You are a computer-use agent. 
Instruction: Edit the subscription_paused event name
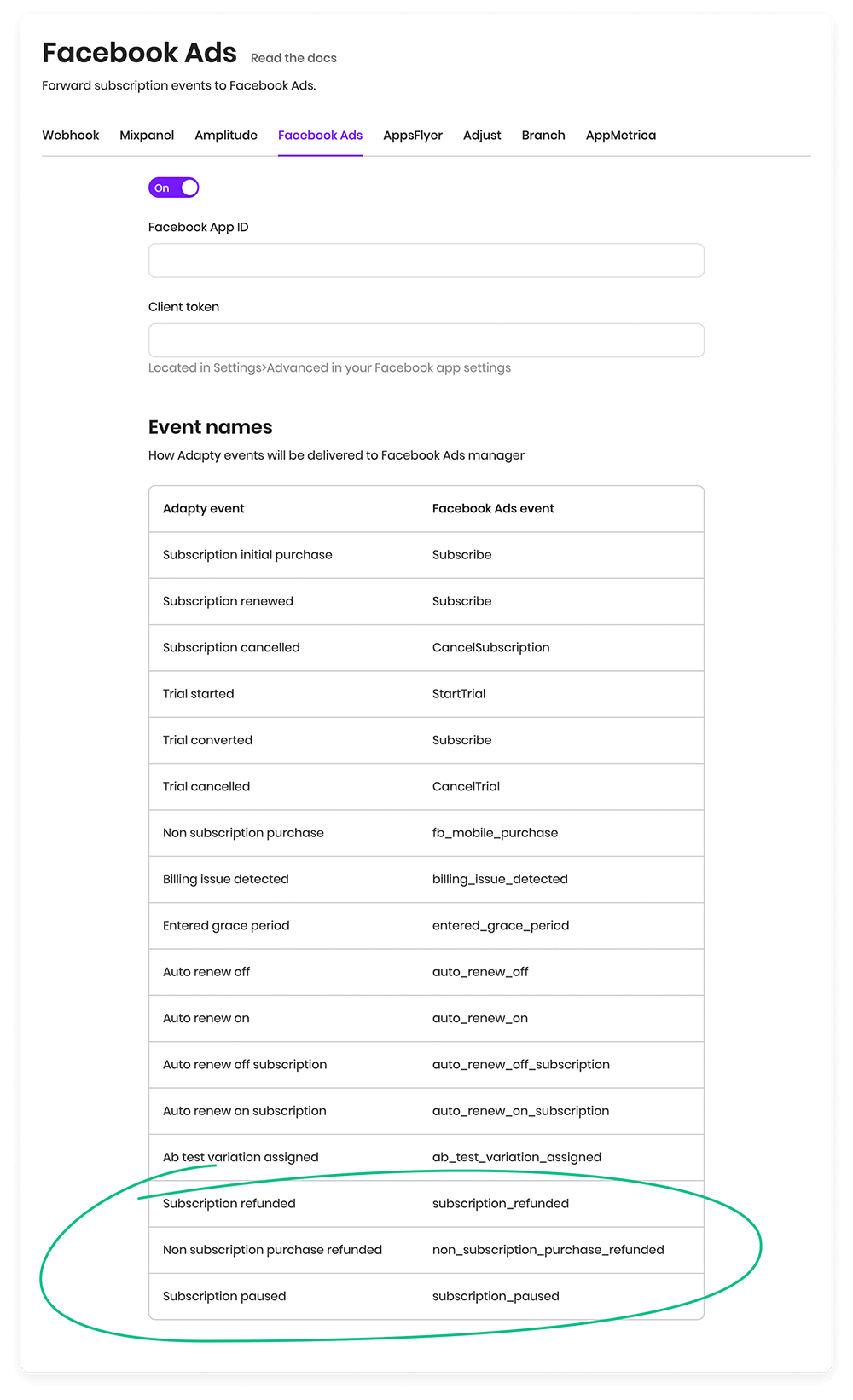pyautogui.click(x=496, y=1296)
